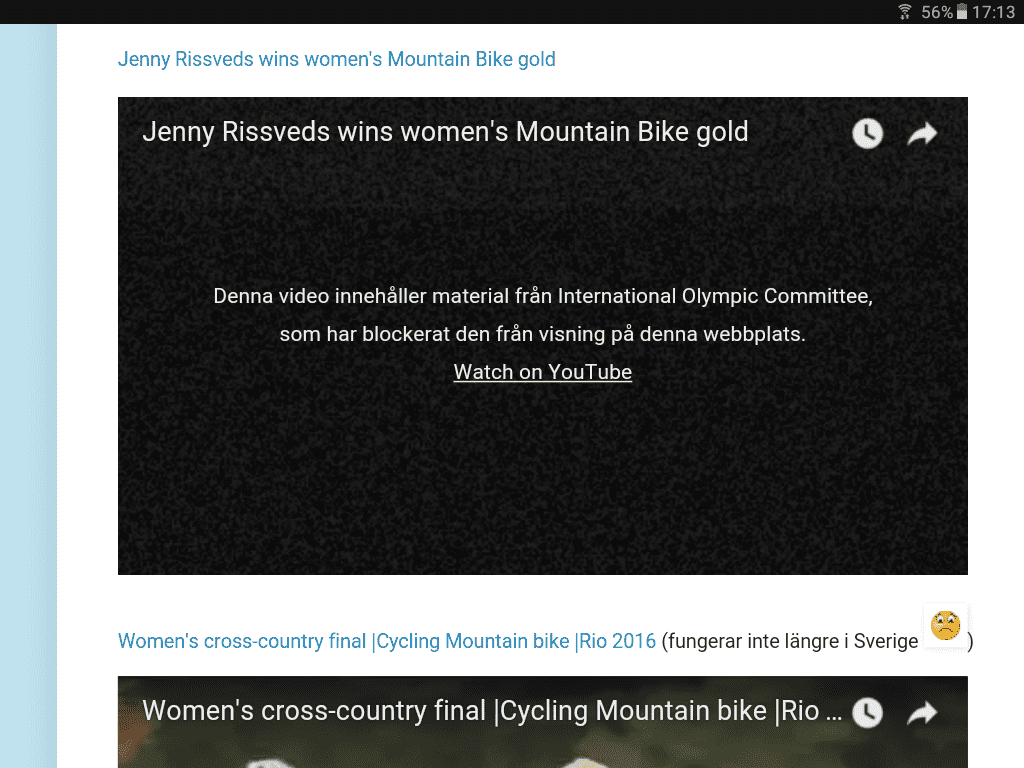1024x768 pixels.
Task: Click Watch later clock on Women's cross-country video
Action: pos(867,712)
